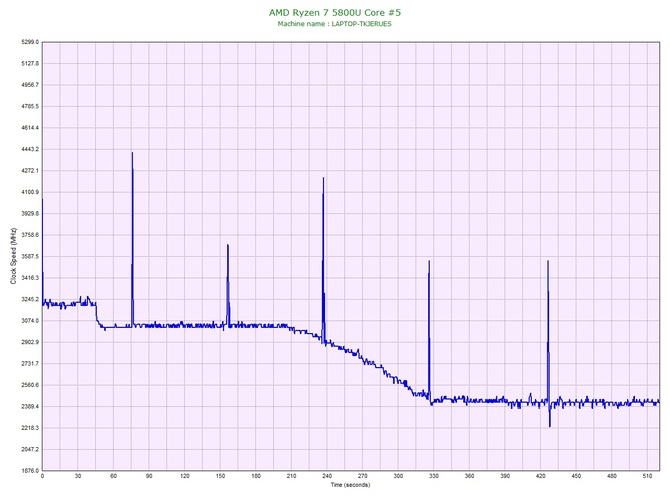Click the x-axis tick label 90

click(149, 476)
